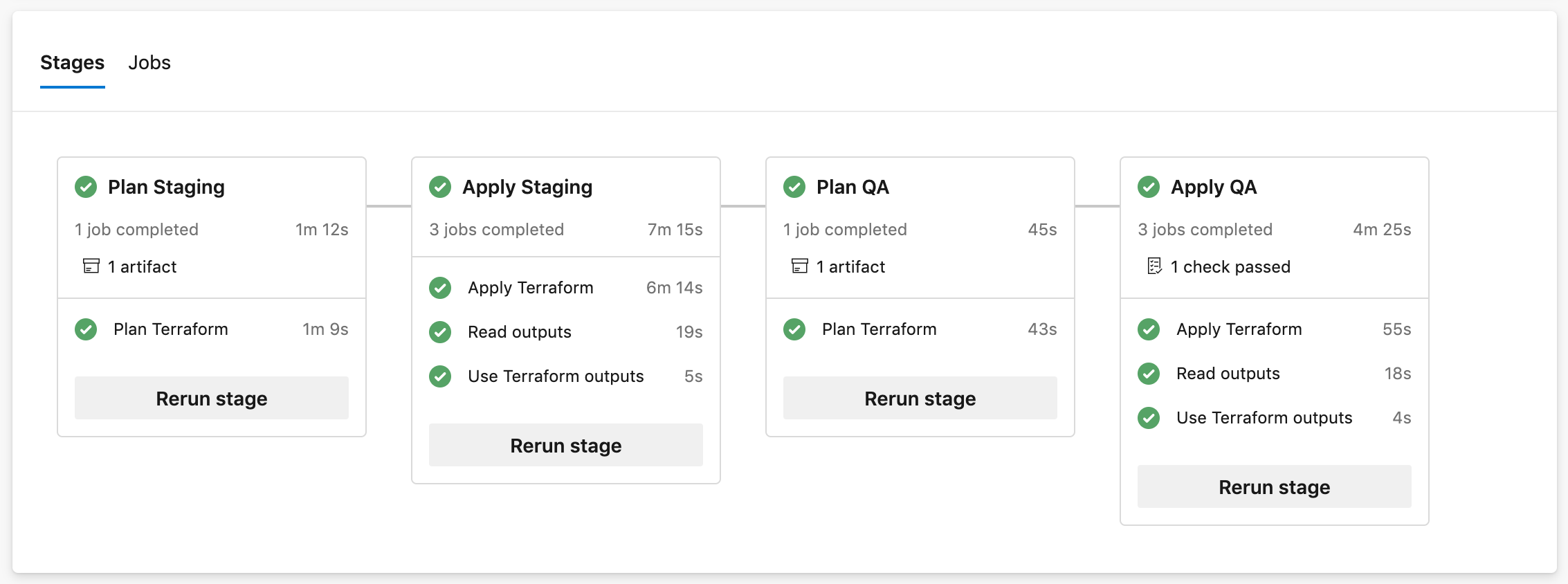Viewport: 1568px width, 584px height.
Task: Rerun the Plan QA stage
Action: pos(920,398)
